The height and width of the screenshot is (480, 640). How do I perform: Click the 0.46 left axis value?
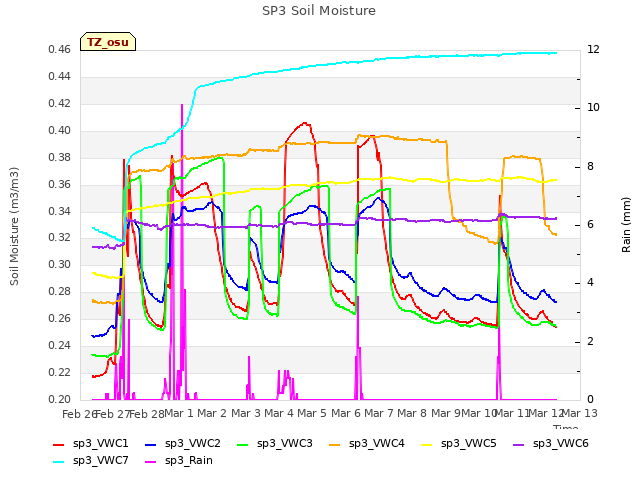(60, 50)
